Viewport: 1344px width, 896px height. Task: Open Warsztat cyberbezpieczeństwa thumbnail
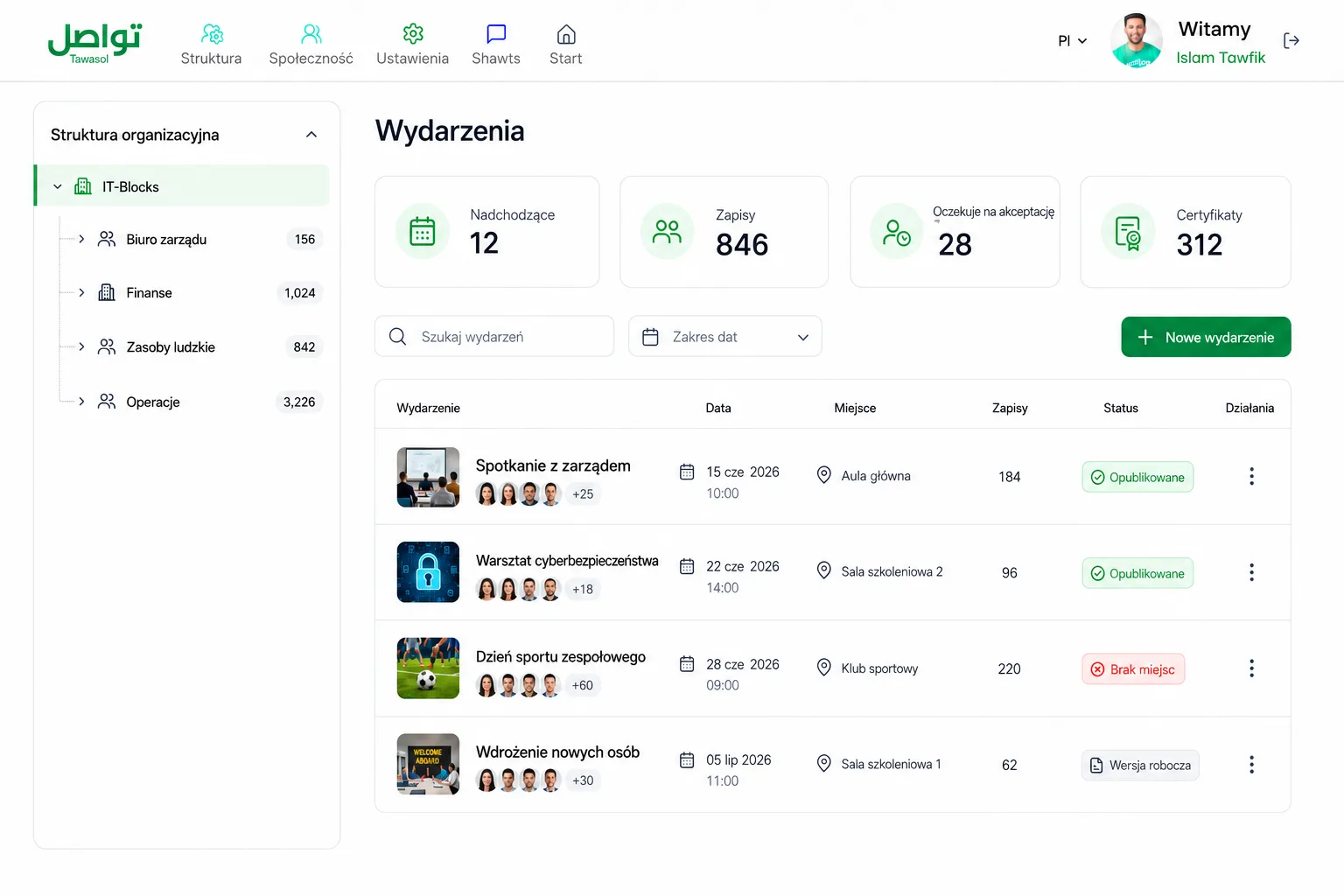(x=428, y=572)
